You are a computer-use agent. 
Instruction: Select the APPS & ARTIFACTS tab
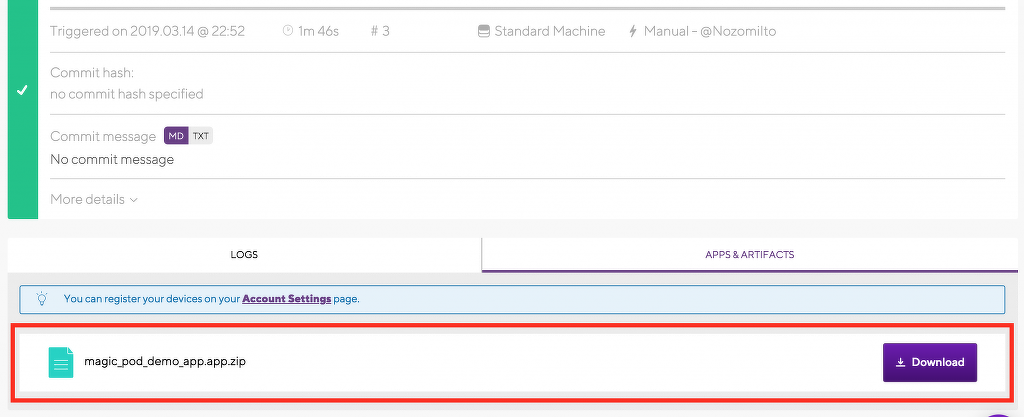click(749, 255)
